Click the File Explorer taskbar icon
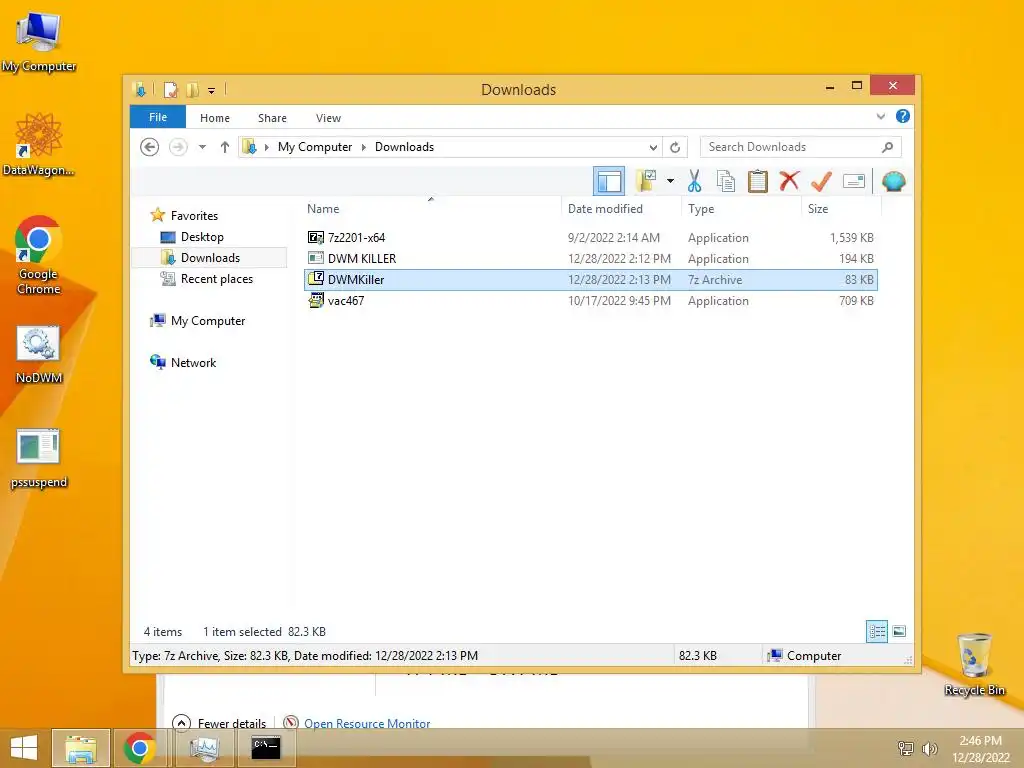Viewport: 1024px width, 768px height. click(80, 748)
